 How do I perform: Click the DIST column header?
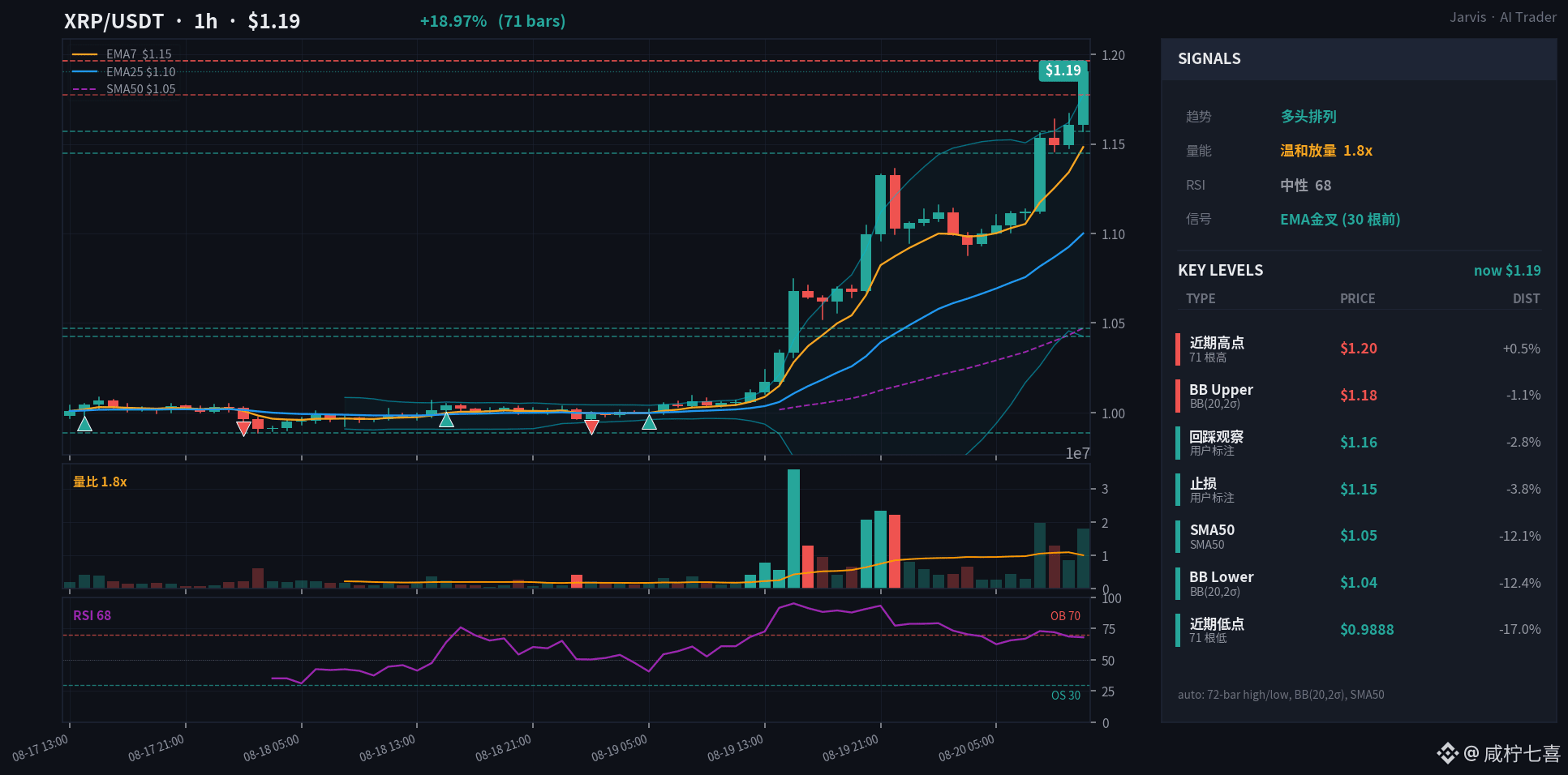tap(1526, 298)
